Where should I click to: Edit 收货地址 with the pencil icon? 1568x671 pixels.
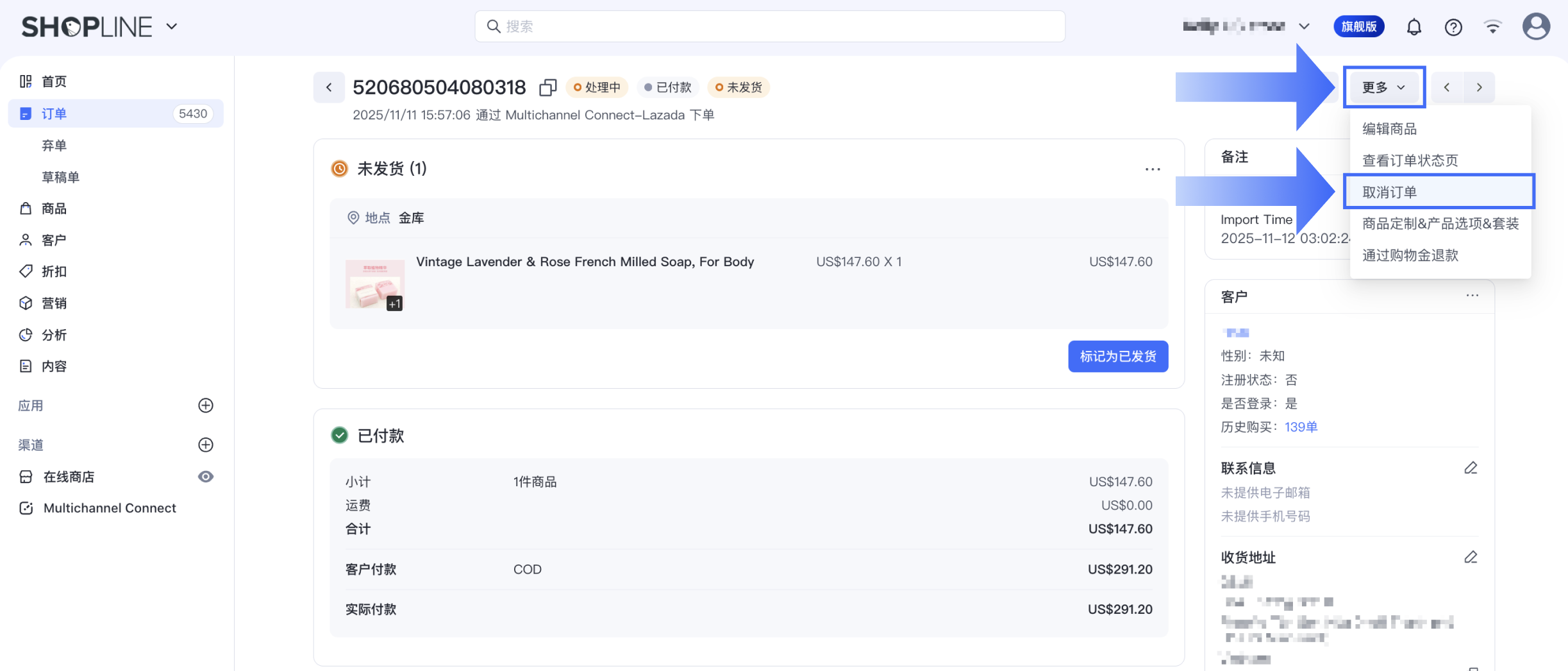coord(1471,557)
